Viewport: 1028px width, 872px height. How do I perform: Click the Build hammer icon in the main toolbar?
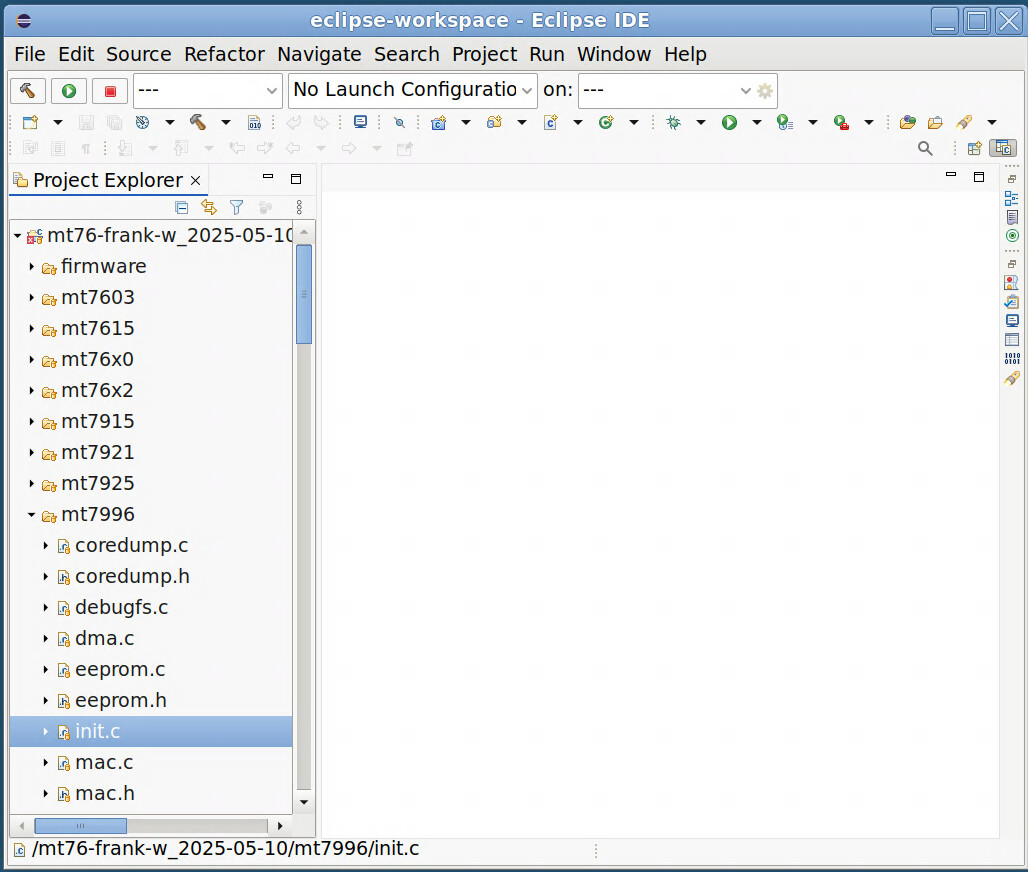(198, 123)
